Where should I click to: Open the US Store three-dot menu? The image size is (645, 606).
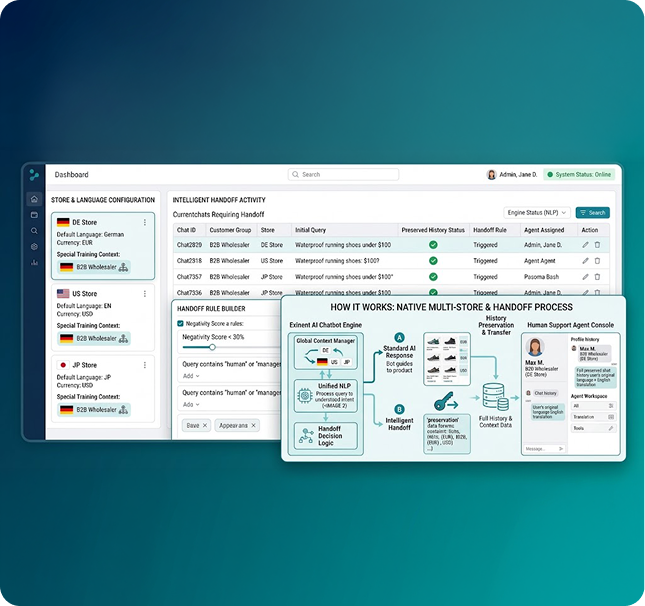(x=145, y=294)
